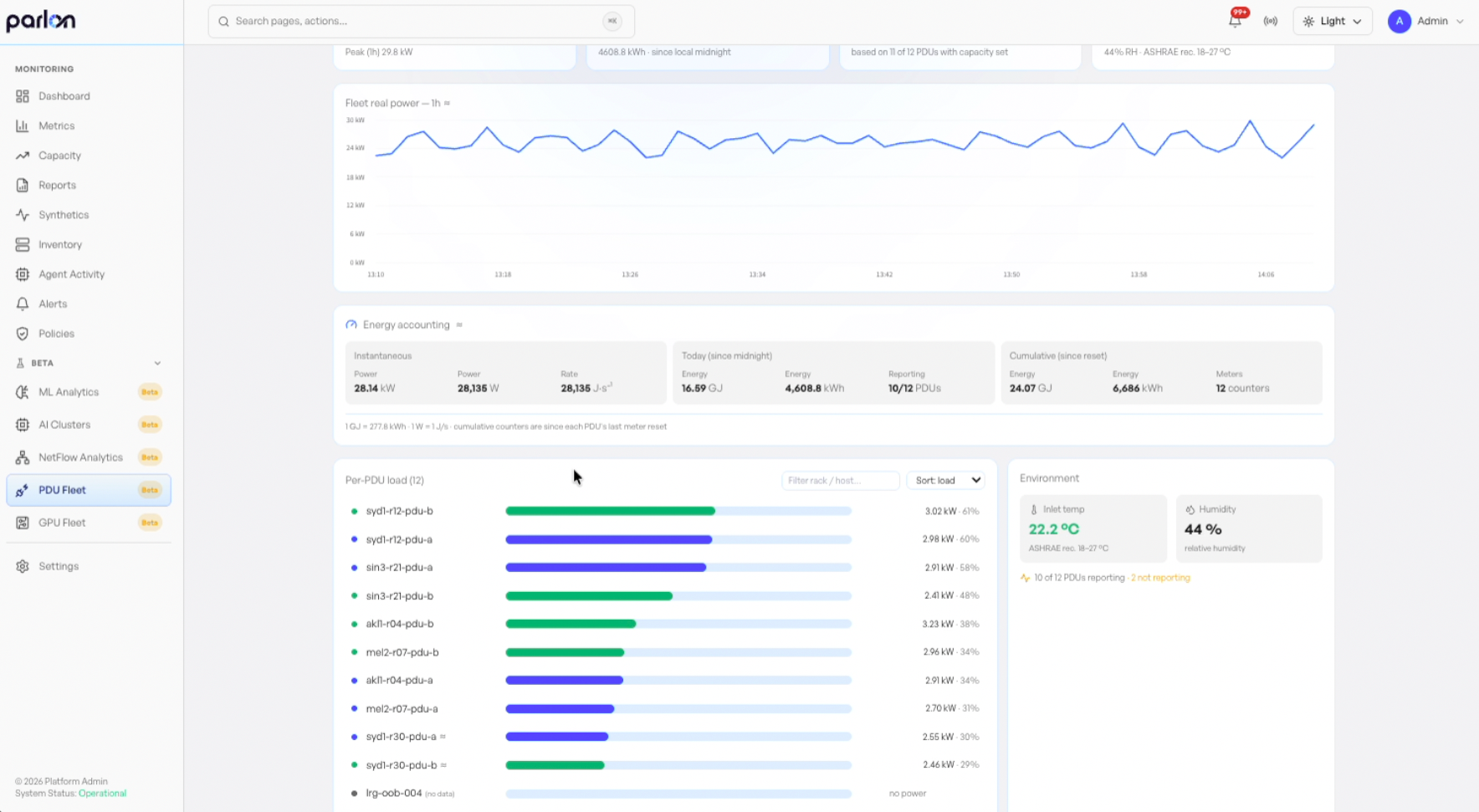
Task: Open the Admin account menu chevron
Action: point(1460,22)
